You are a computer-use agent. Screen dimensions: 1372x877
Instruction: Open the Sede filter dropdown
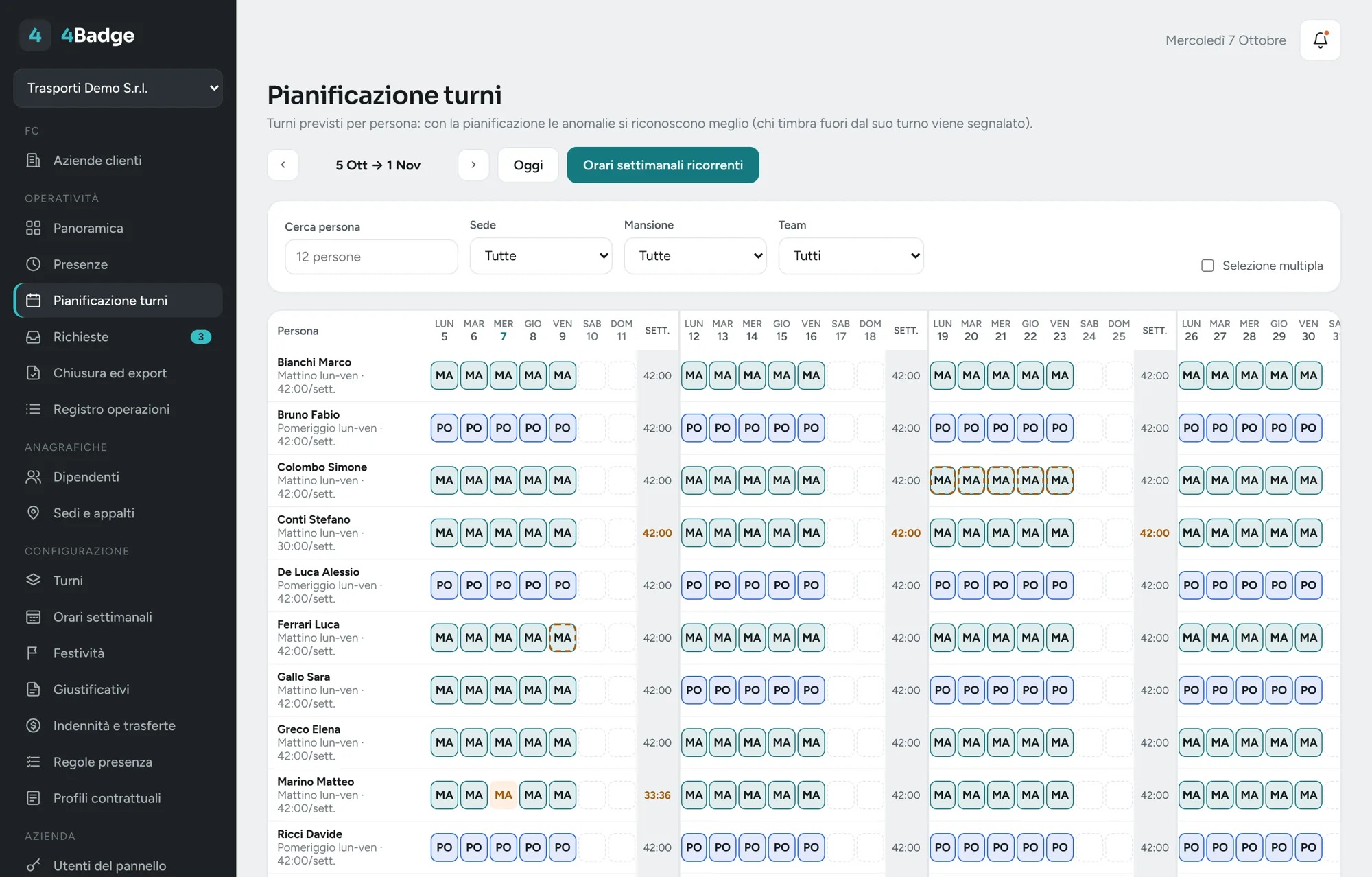coord(541,256)
